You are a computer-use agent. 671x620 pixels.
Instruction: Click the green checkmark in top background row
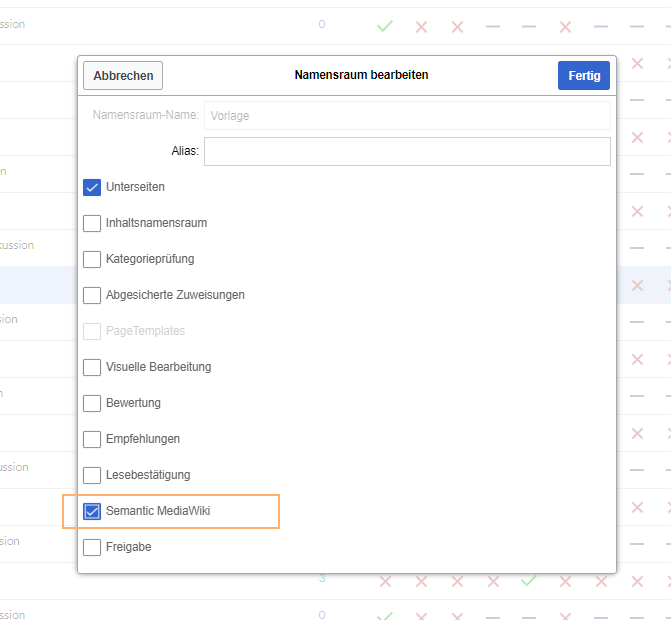(385, 26)
